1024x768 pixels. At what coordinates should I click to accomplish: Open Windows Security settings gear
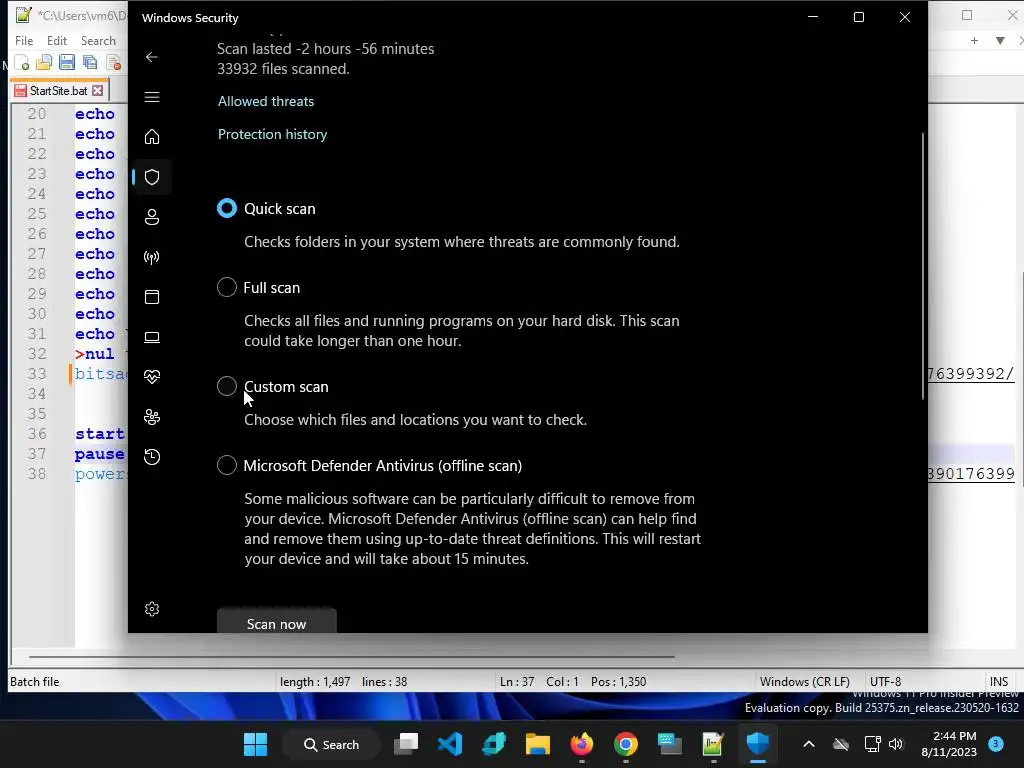[x=152, y=609]
